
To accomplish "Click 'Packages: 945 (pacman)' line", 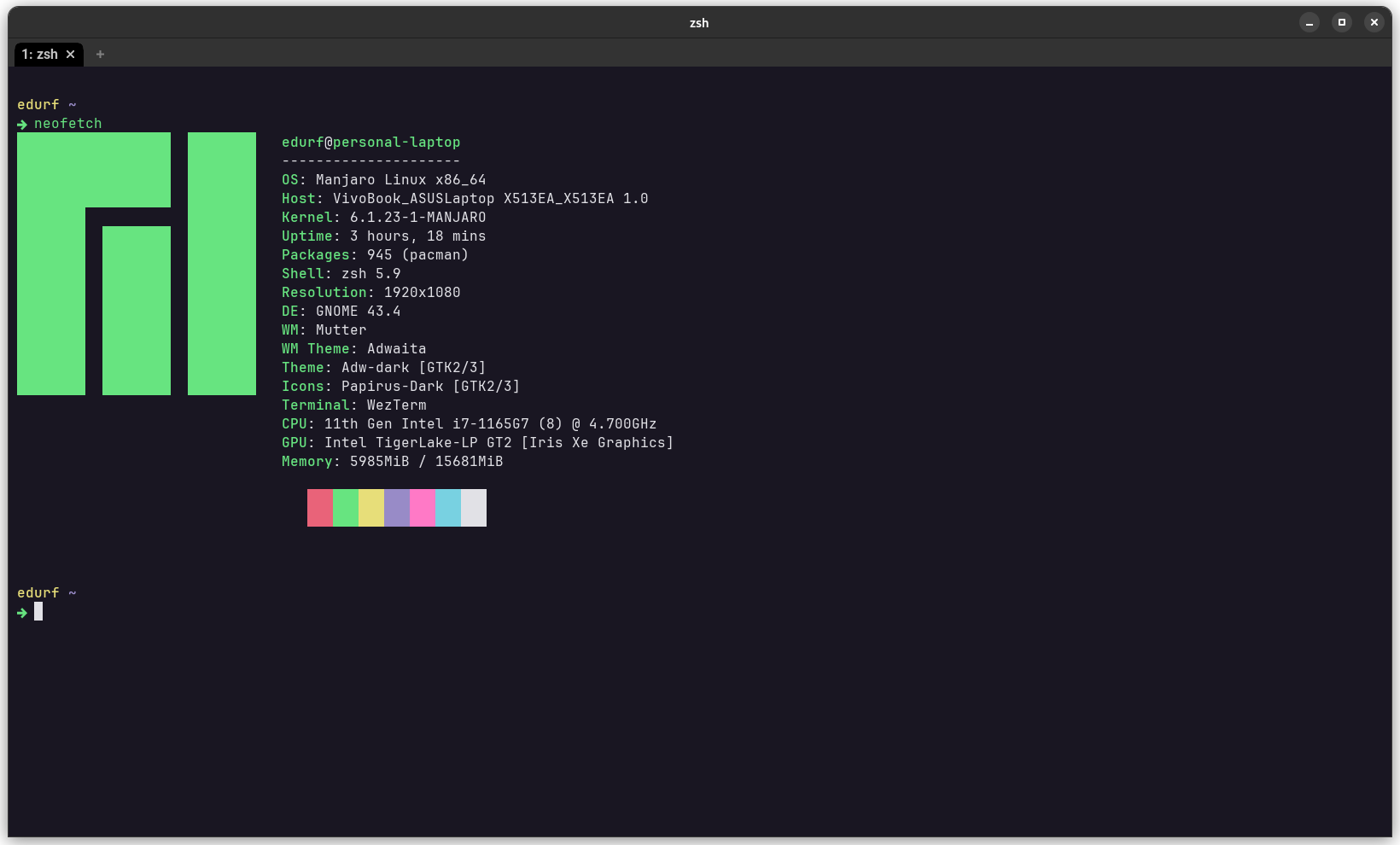I will click(x=376, y=255).
